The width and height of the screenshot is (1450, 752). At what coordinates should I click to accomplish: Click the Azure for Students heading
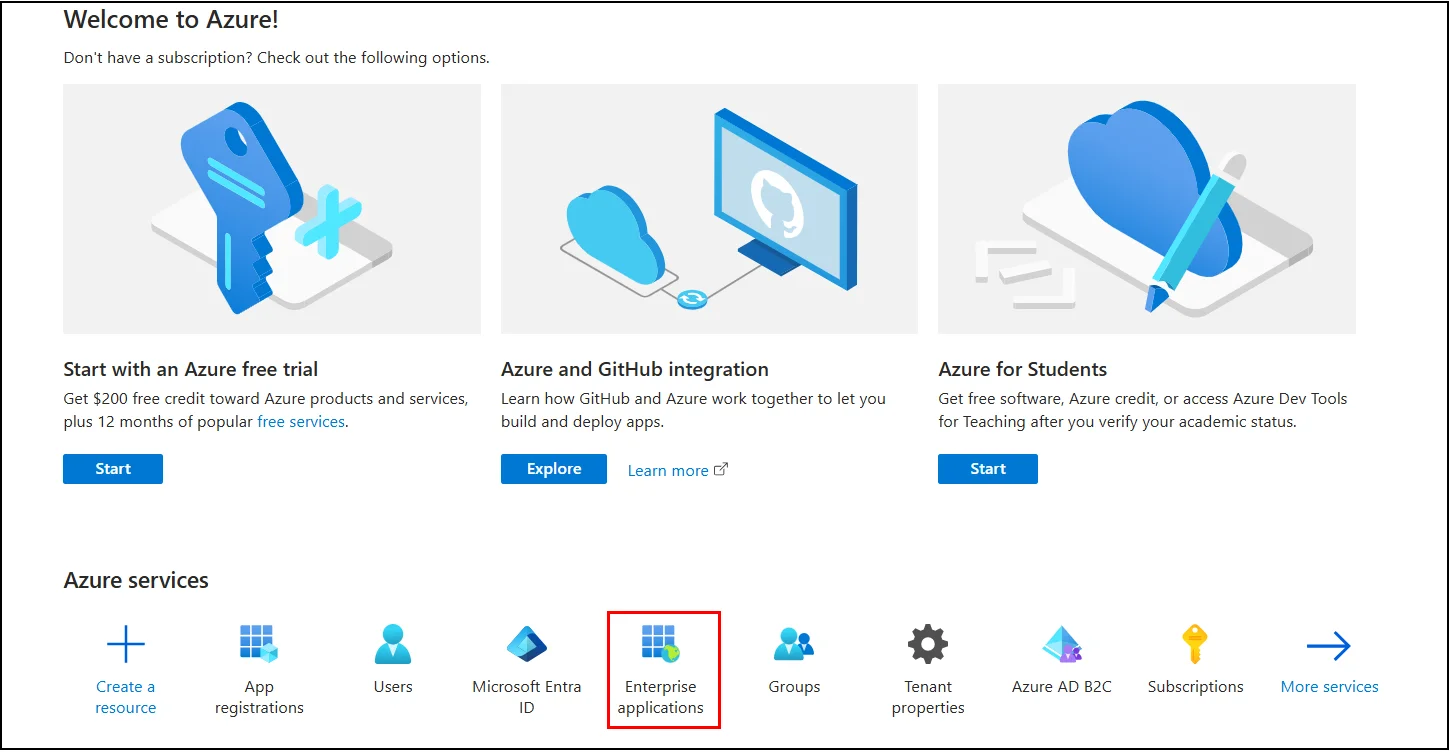(x=1023, y=369)
